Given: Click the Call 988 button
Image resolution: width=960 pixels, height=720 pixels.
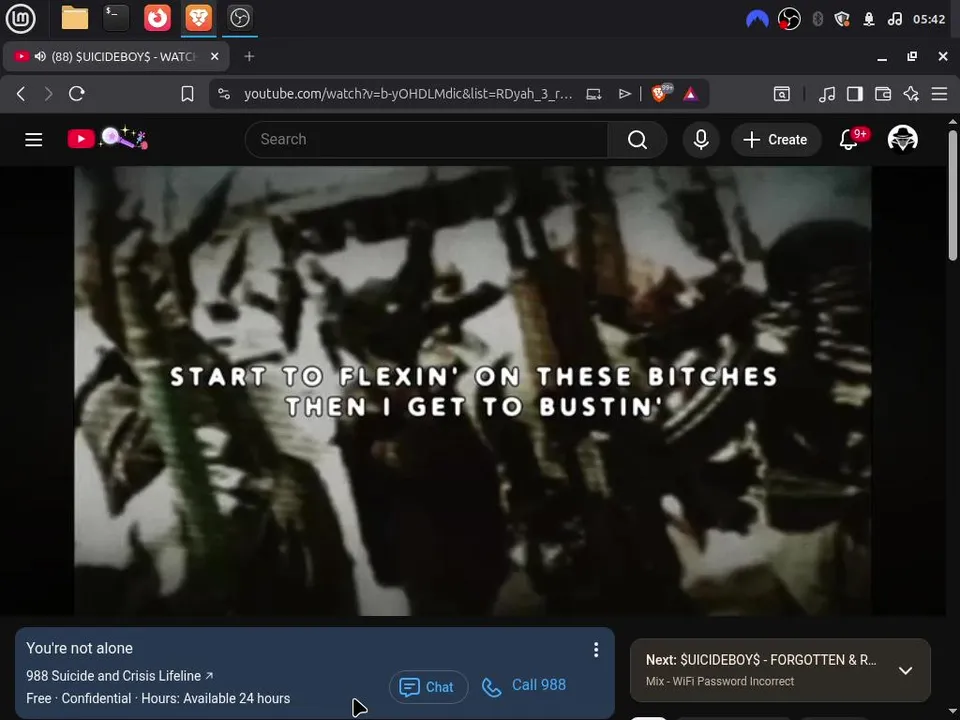Looking at the screenshot, I should (x=524, y=686).
